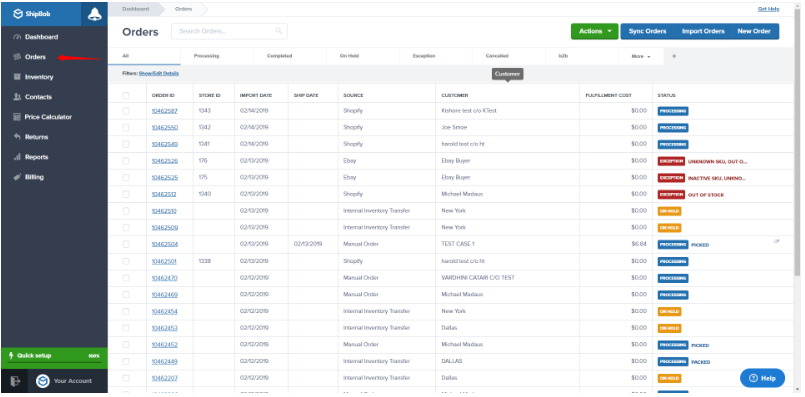
Task: Click the search magnifier icon
Action: point(279,31)
